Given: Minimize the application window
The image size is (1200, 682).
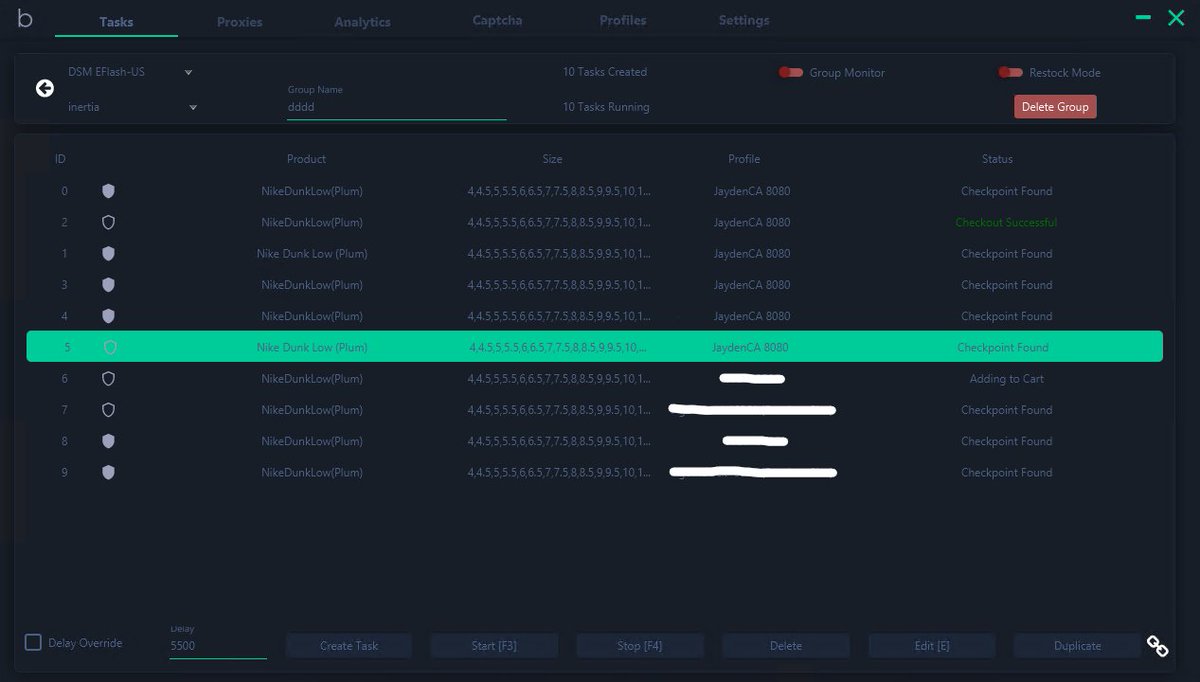Looking at the screenshot, I should (1143, 18).
